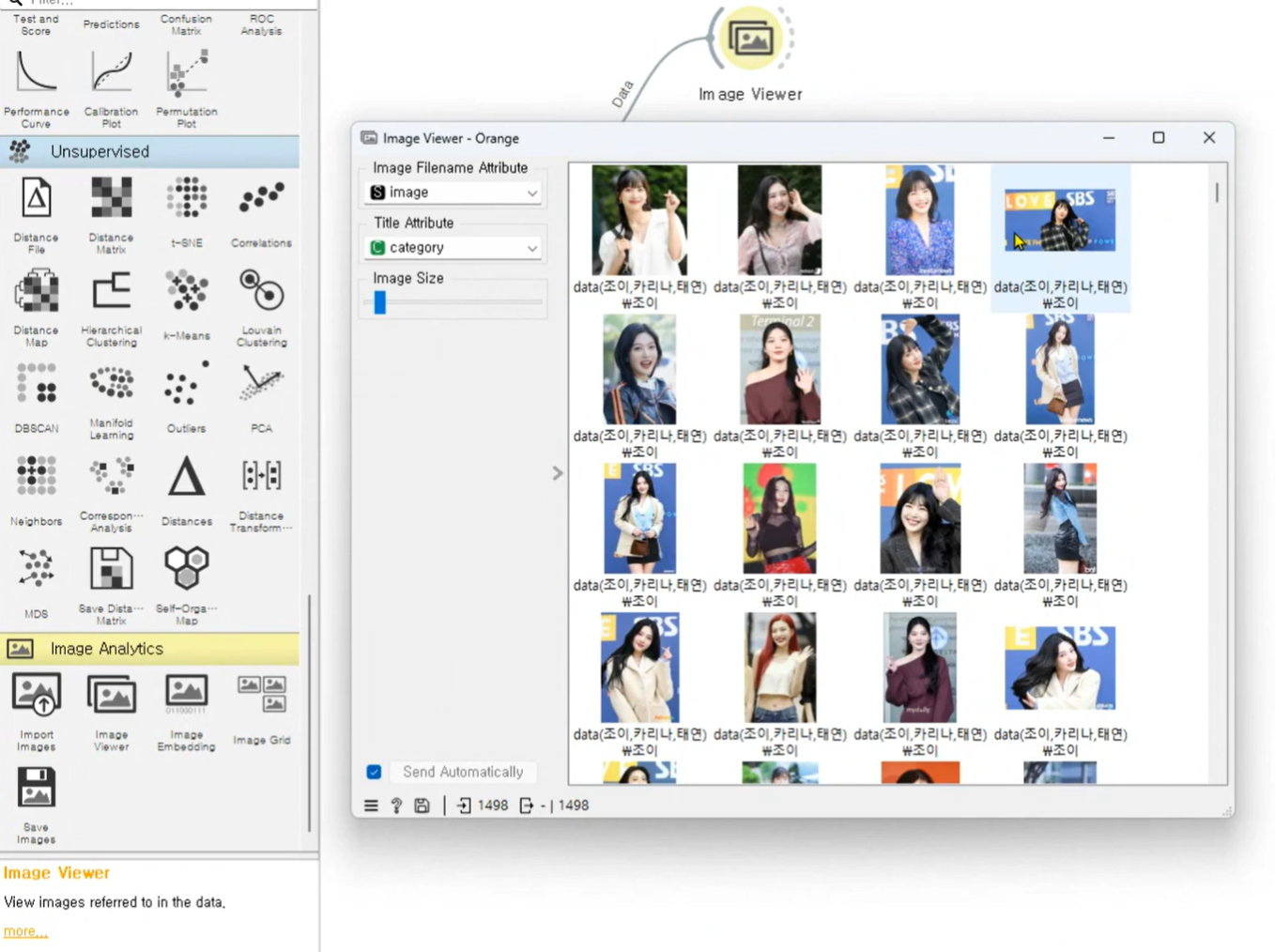Viewport: 1275px width, 952px height.
Task: Select the Louvain Clustering widget
Action: [262, 308]
